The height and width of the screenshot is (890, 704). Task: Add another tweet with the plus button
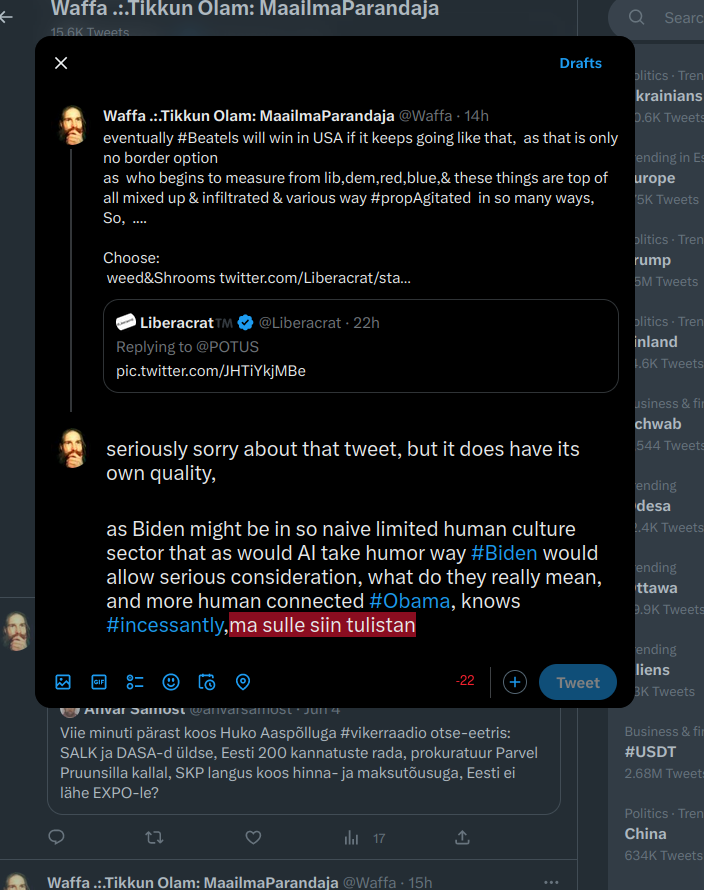[515, 682]
